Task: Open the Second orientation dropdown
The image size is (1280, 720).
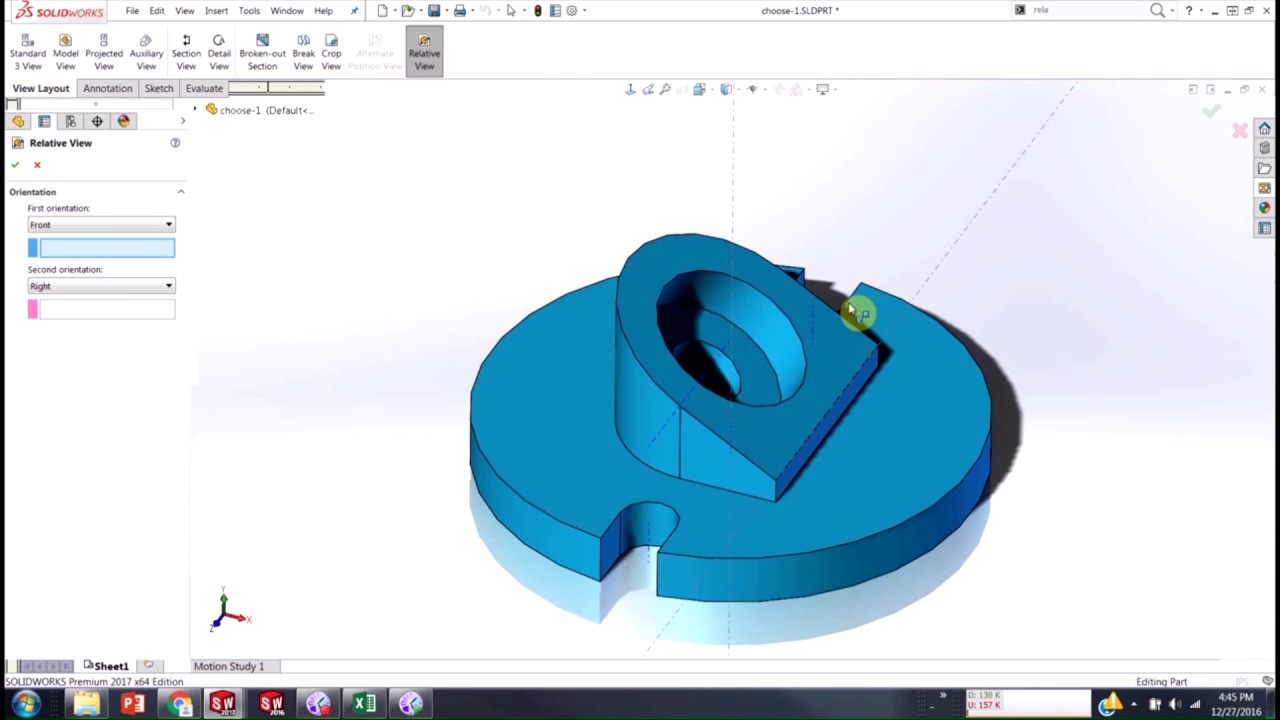Action: [101, 286]
